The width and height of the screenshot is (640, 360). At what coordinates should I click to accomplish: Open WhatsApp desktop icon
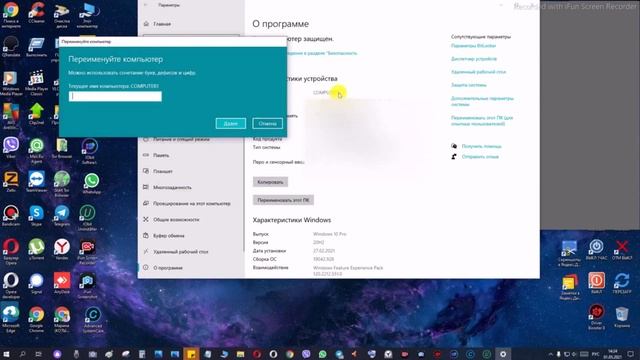pyautogui.click(x=91, y=183)
